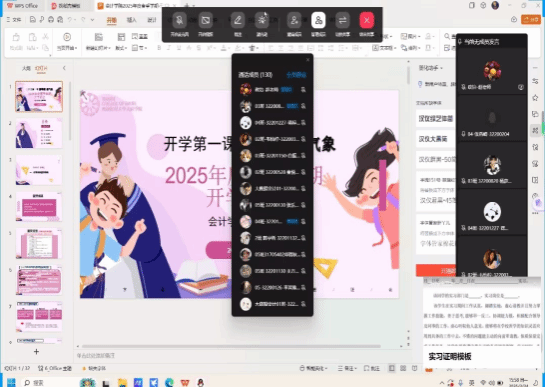Viewport: 546px width, 388px height.
Task: Open the 文件 menu
Action: 15,20
